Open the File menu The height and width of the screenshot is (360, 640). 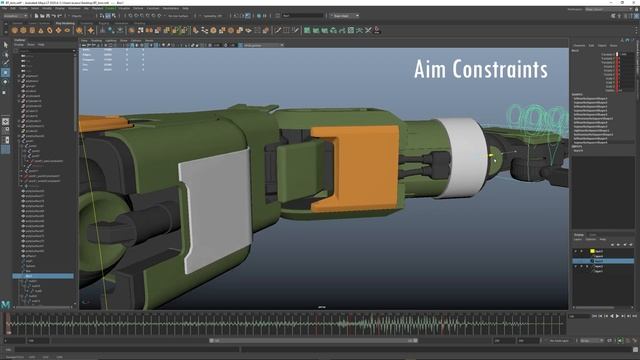coord(4,8)
